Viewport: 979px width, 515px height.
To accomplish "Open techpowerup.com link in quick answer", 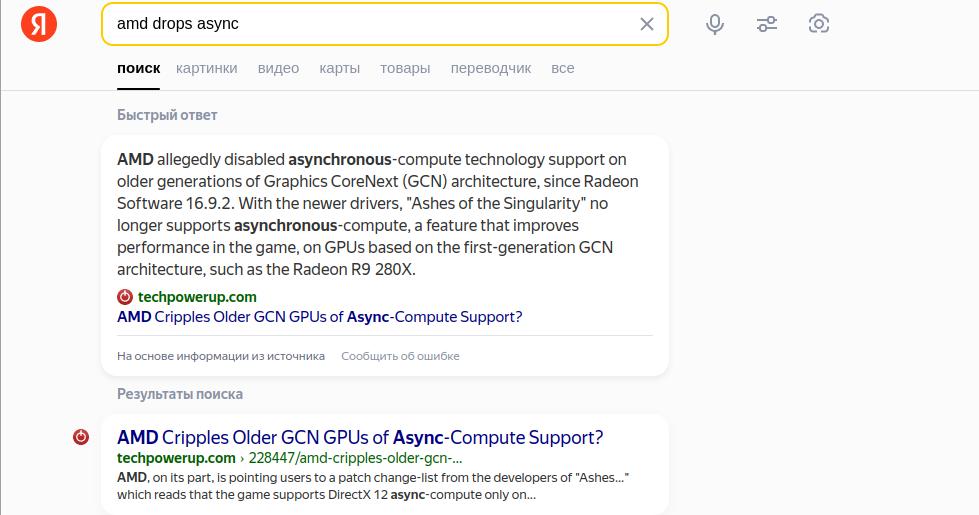I will 197,297.
